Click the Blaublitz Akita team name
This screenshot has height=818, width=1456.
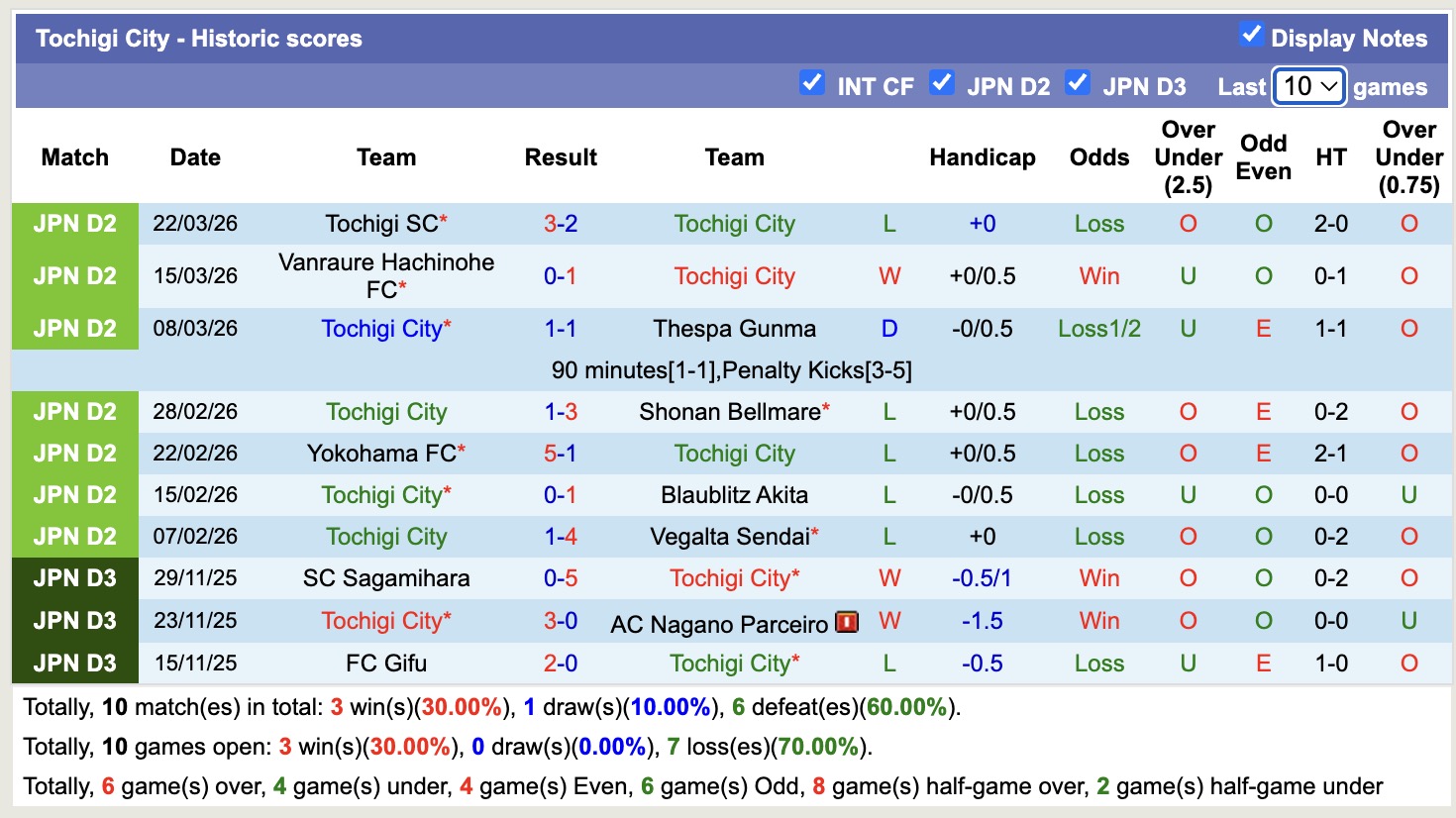pyautogui.click(x=734, y=494)
